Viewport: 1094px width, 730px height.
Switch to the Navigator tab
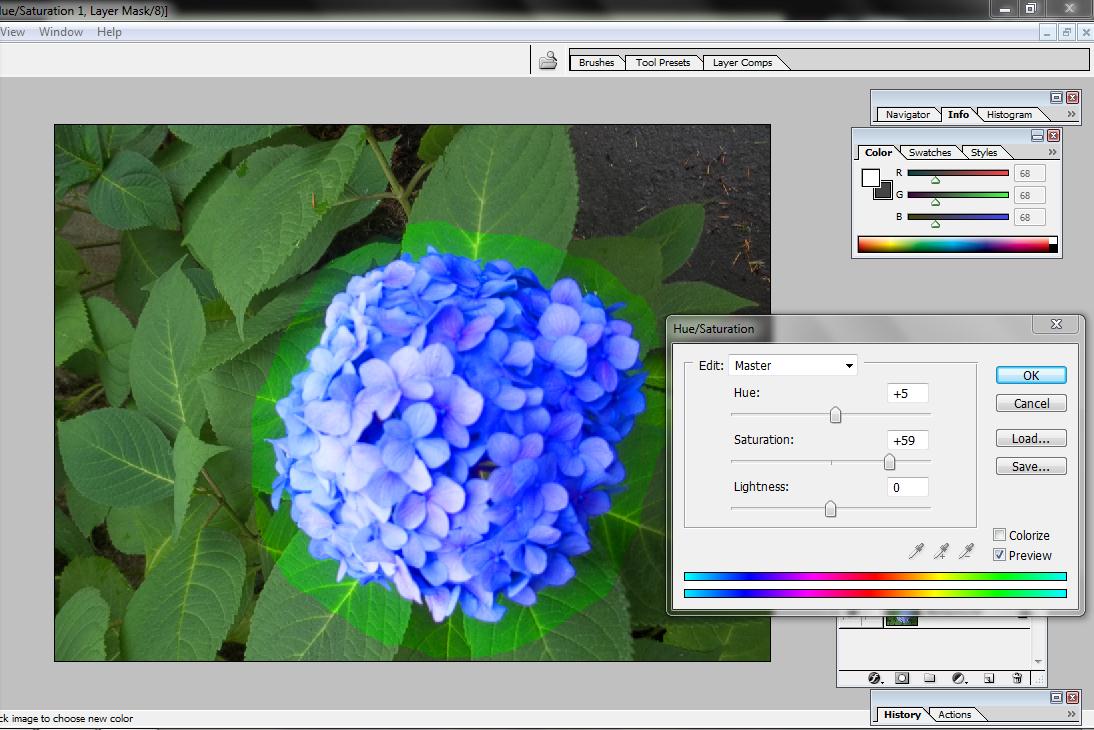[908, 114]
